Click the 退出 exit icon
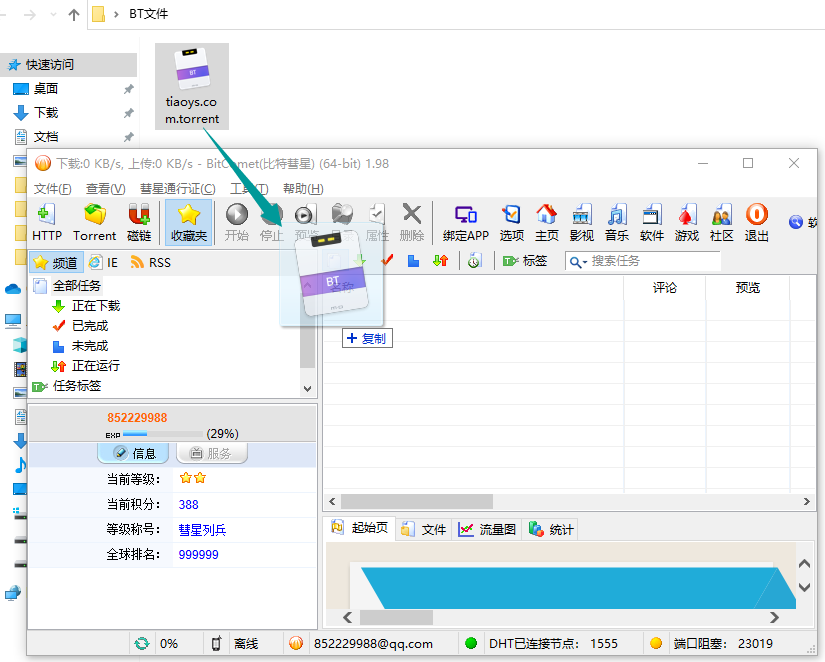Screen dimensions: 825x662 757,223
